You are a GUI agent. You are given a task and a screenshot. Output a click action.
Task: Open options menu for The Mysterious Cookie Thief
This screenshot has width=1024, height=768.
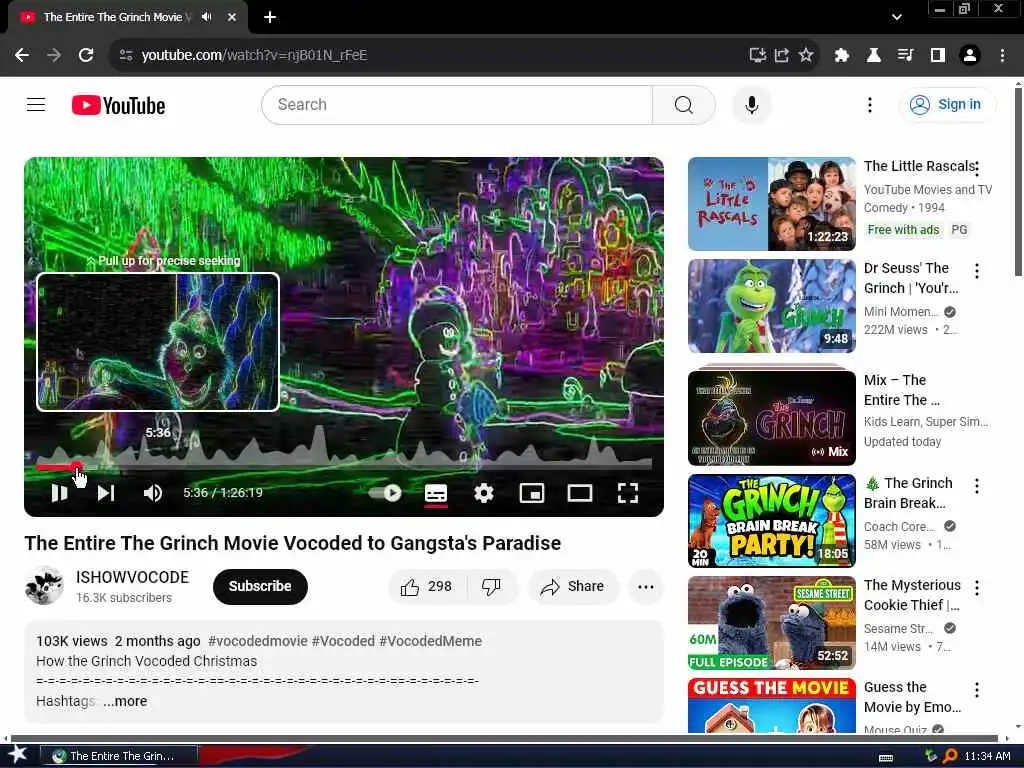[976, 588]
